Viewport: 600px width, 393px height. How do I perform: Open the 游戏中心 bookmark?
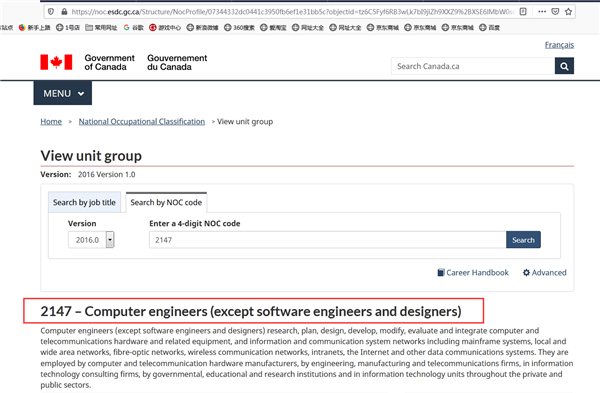165,28
